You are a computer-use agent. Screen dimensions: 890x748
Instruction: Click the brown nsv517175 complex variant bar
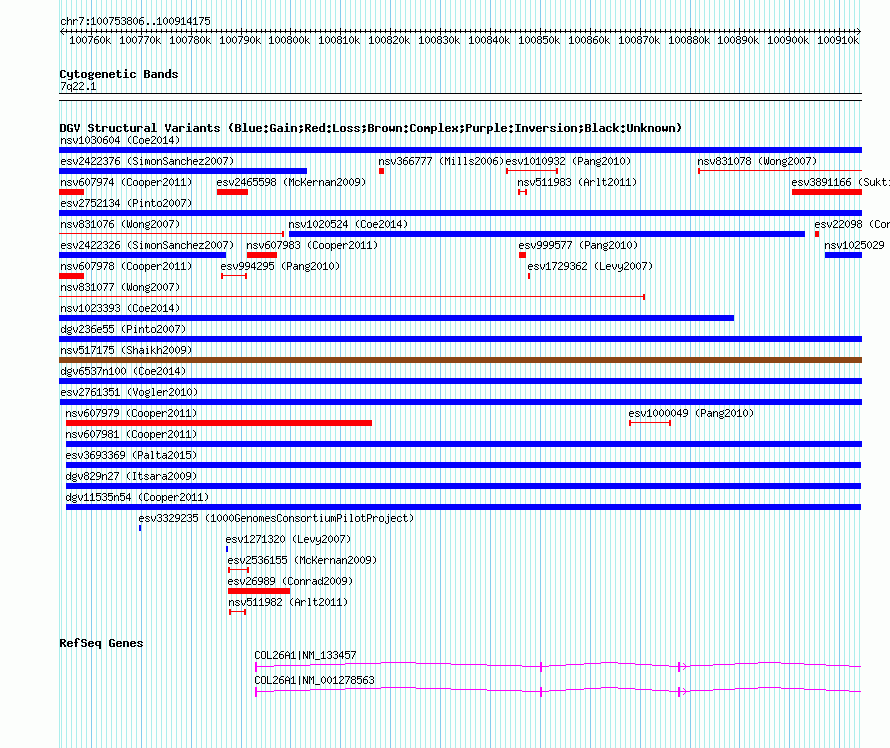460,360
